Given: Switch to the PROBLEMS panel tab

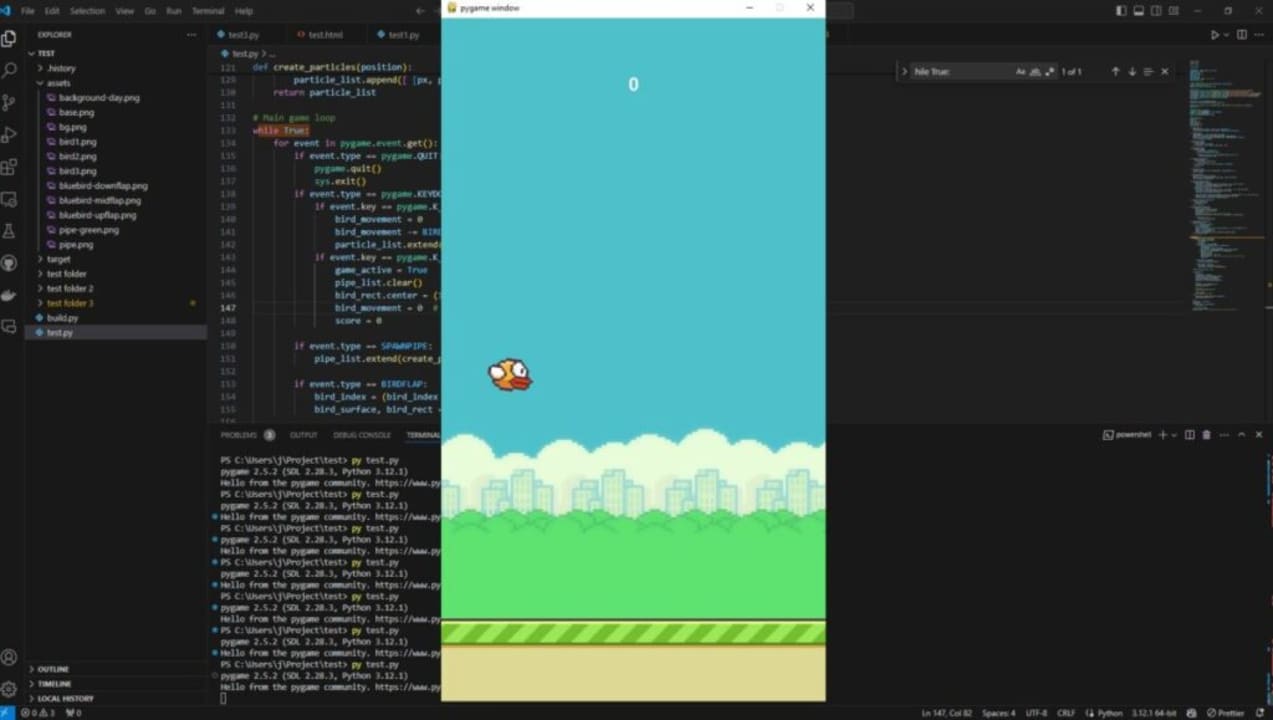Looking at the screenshot, I should (x=239, y=435).
